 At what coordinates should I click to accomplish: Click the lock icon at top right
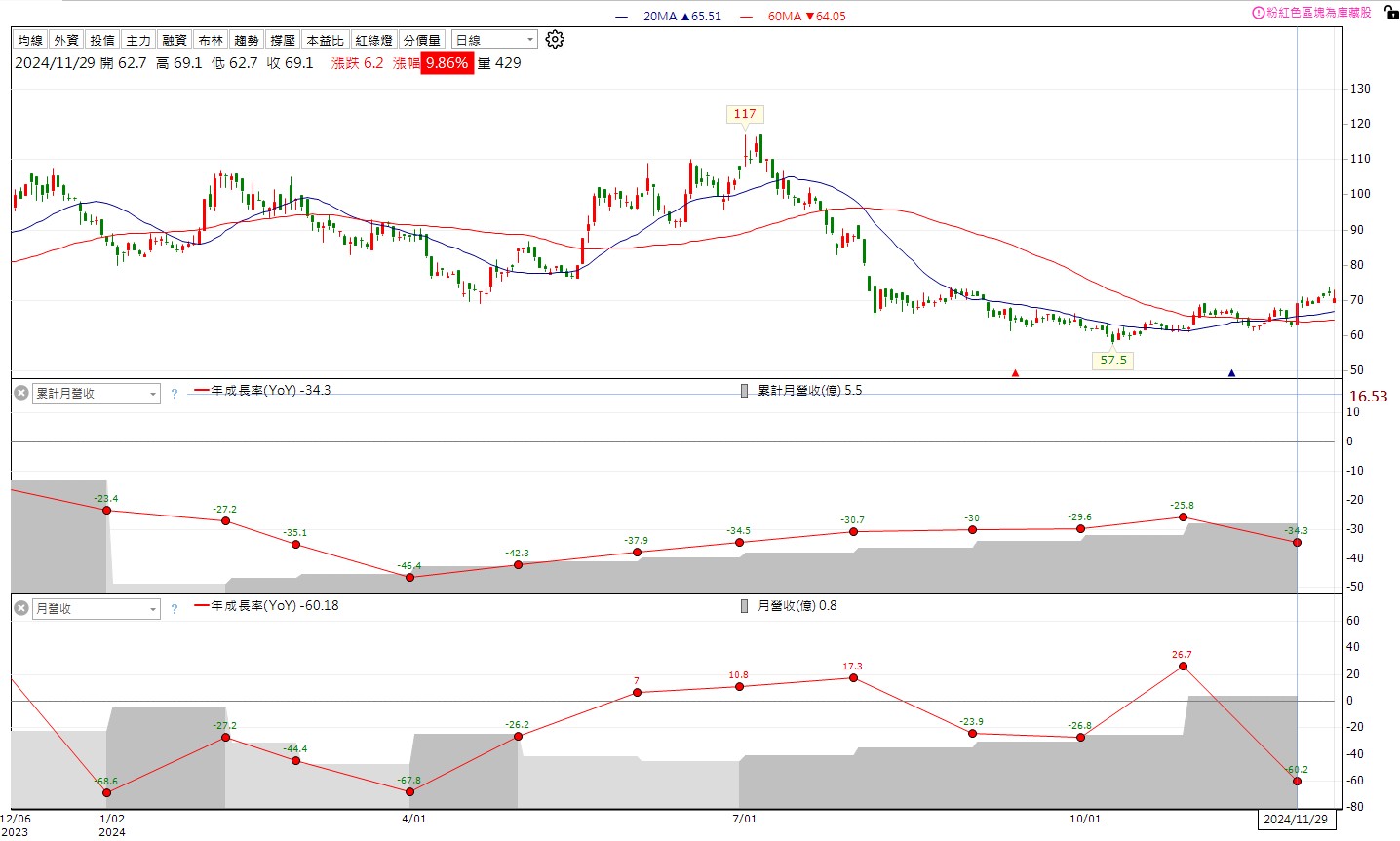coord(1390,12)
